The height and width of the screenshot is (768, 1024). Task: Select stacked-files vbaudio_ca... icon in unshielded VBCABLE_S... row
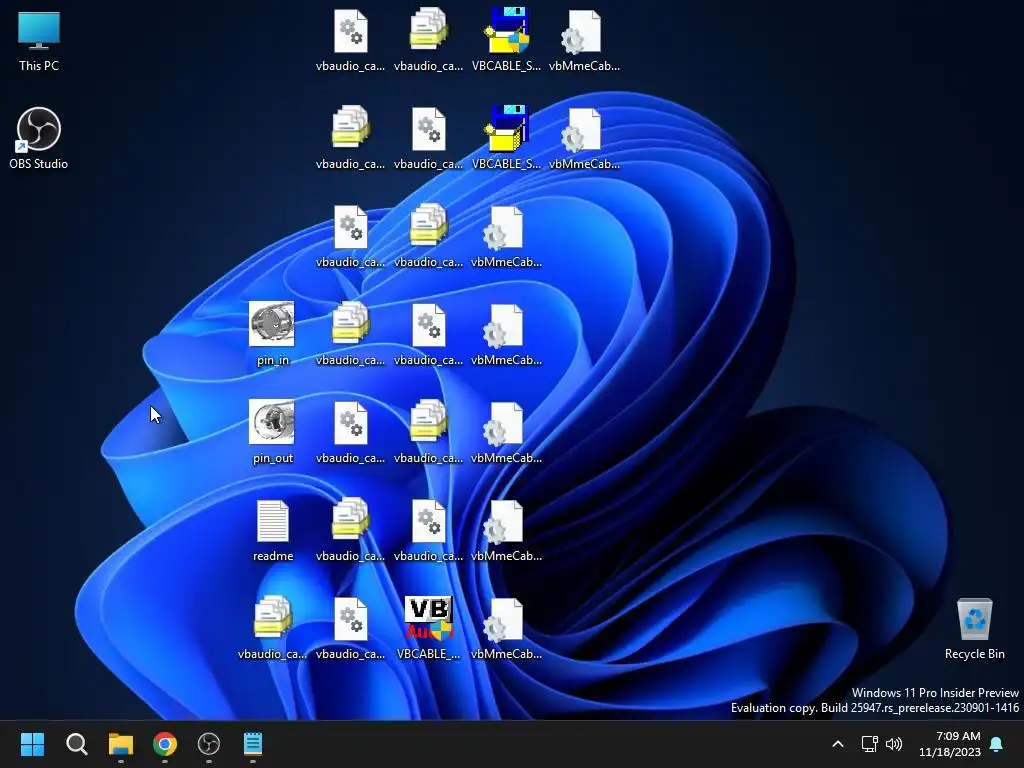350,138
